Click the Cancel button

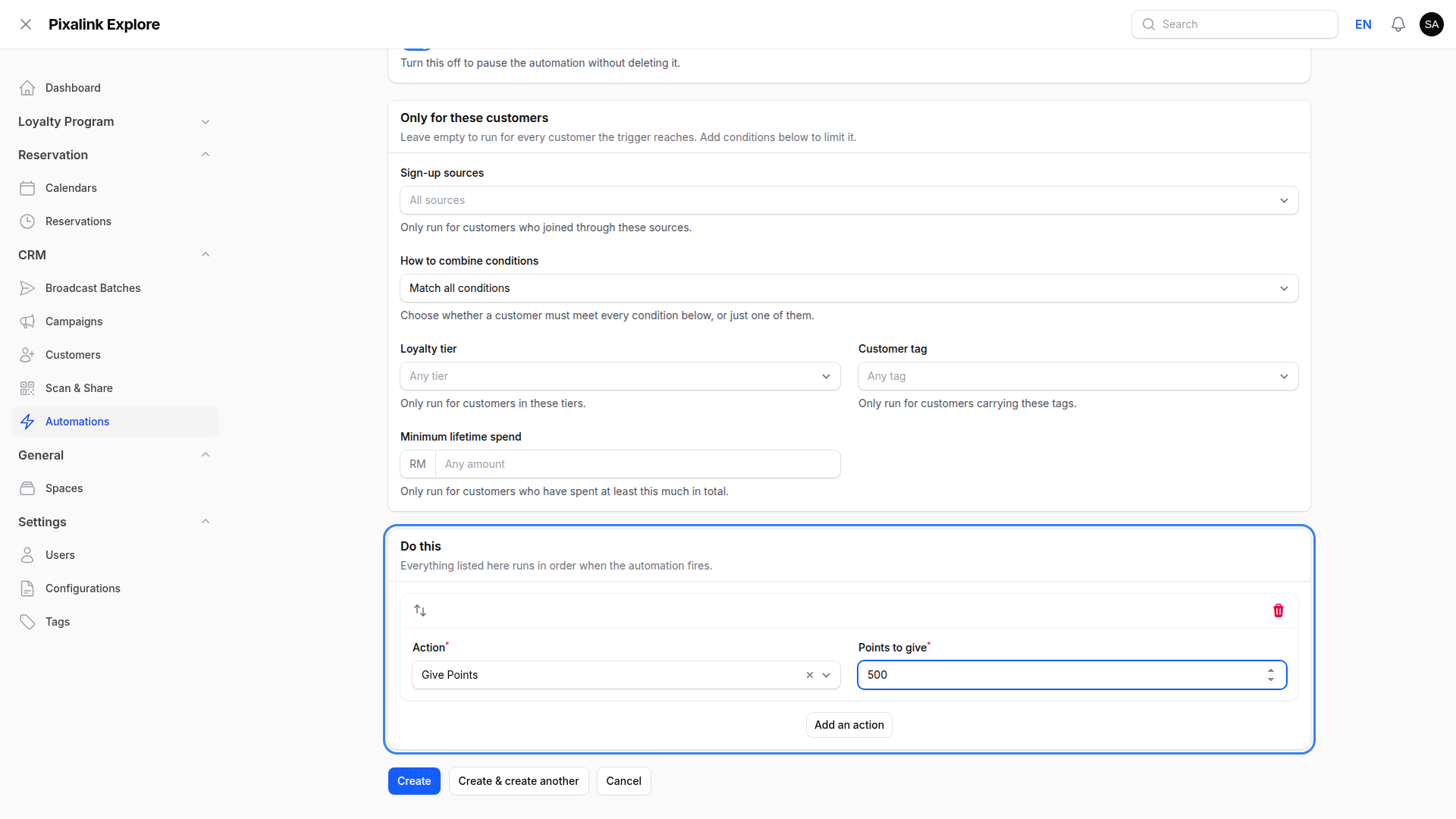tap(624, 781)
